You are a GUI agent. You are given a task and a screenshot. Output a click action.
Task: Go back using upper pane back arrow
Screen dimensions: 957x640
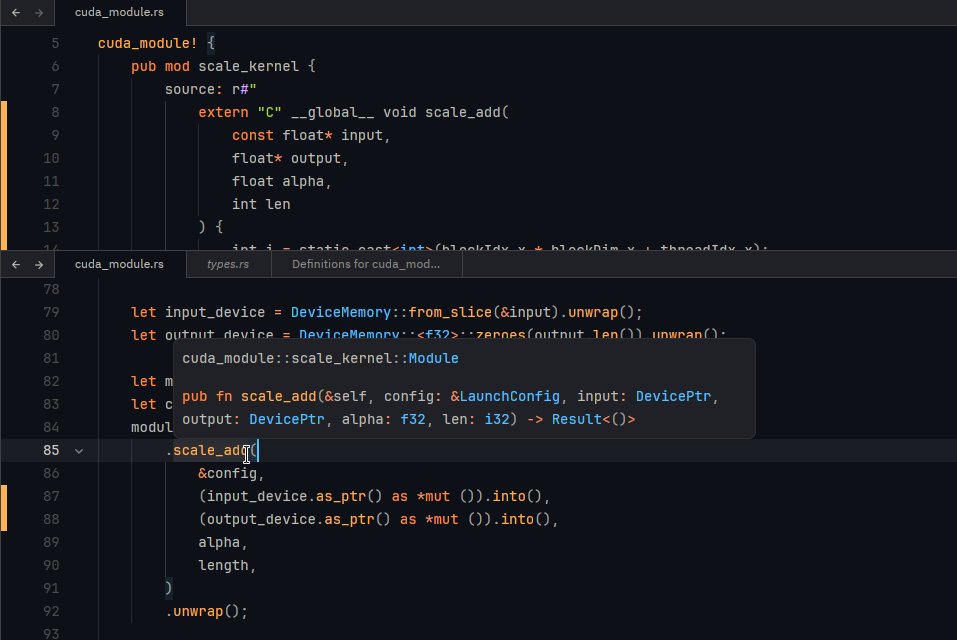coord(16,12)
